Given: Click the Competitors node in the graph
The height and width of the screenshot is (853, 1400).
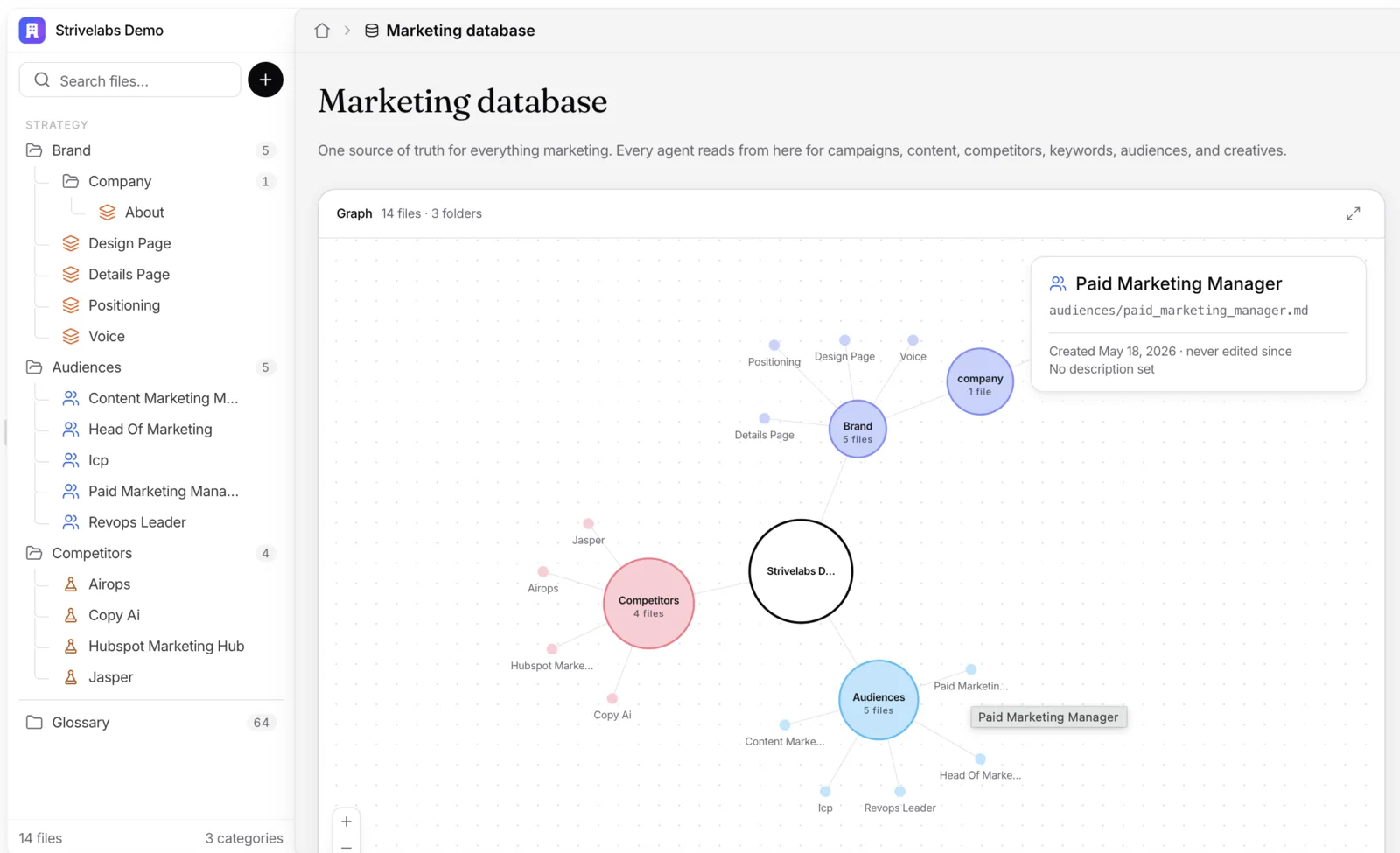Looking at the screenshot, I should click(648, 604).
